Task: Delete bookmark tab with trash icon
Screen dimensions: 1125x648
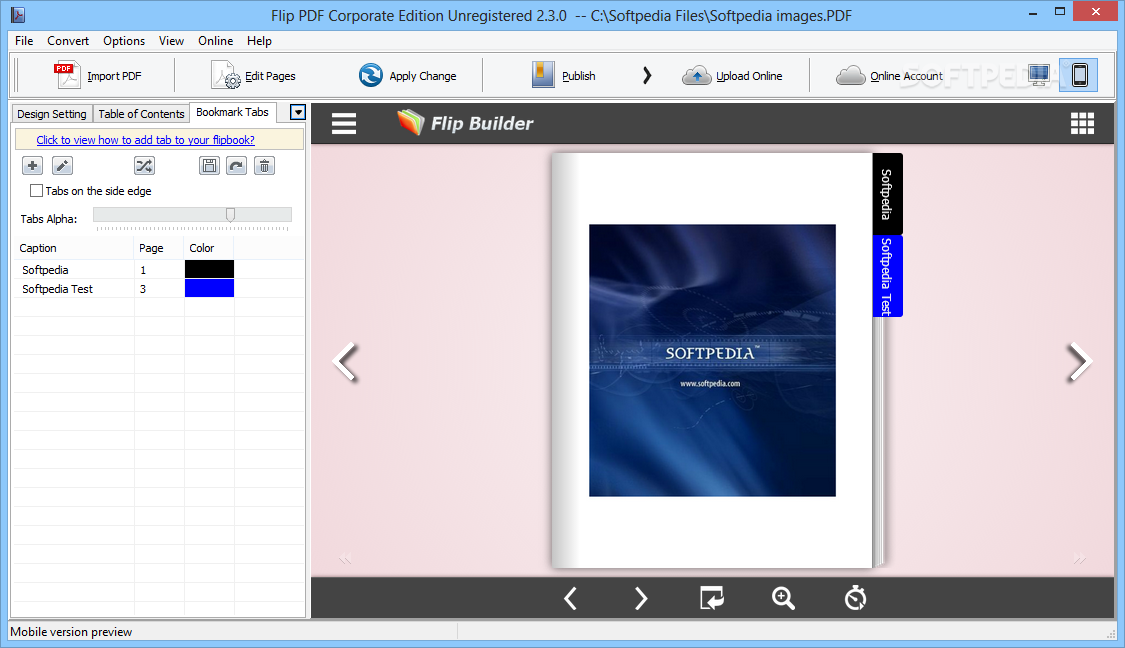Action: 265,166
